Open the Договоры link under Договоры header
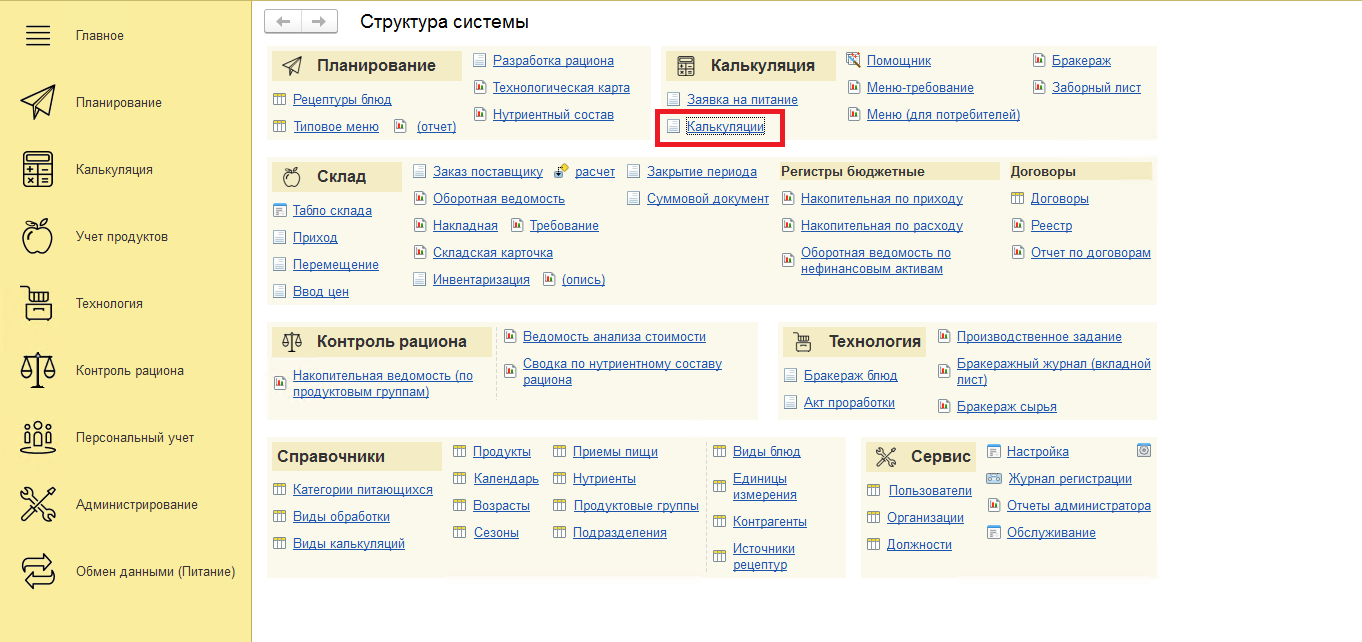 tap(1059, 199)
